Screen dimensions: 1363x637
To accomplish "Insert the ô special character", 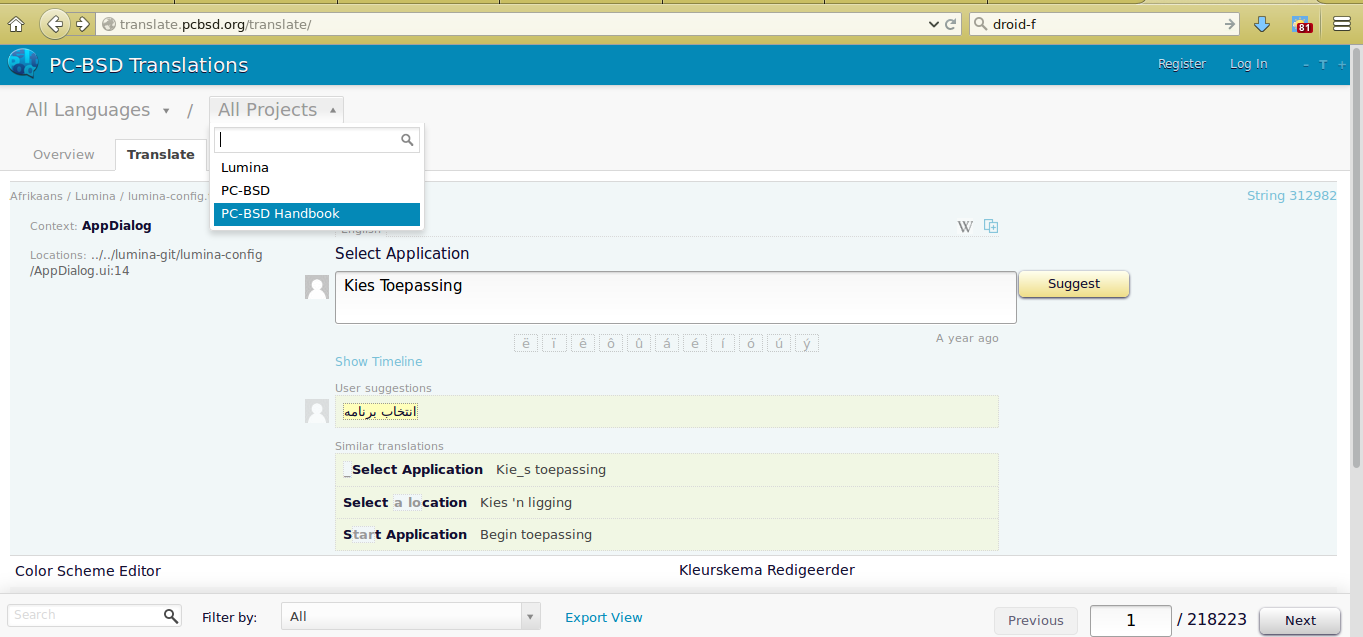I will (610, 344).
